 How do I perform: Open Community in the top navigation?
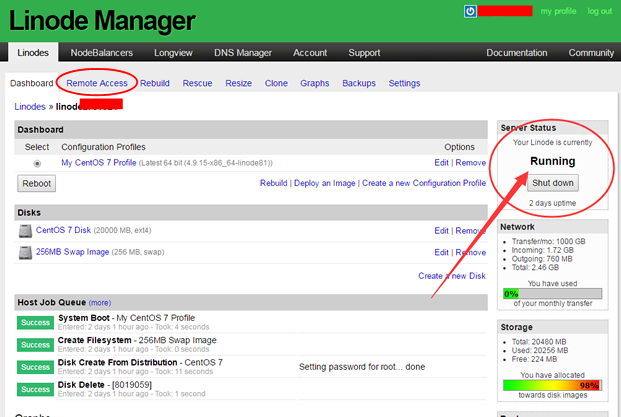591,53
